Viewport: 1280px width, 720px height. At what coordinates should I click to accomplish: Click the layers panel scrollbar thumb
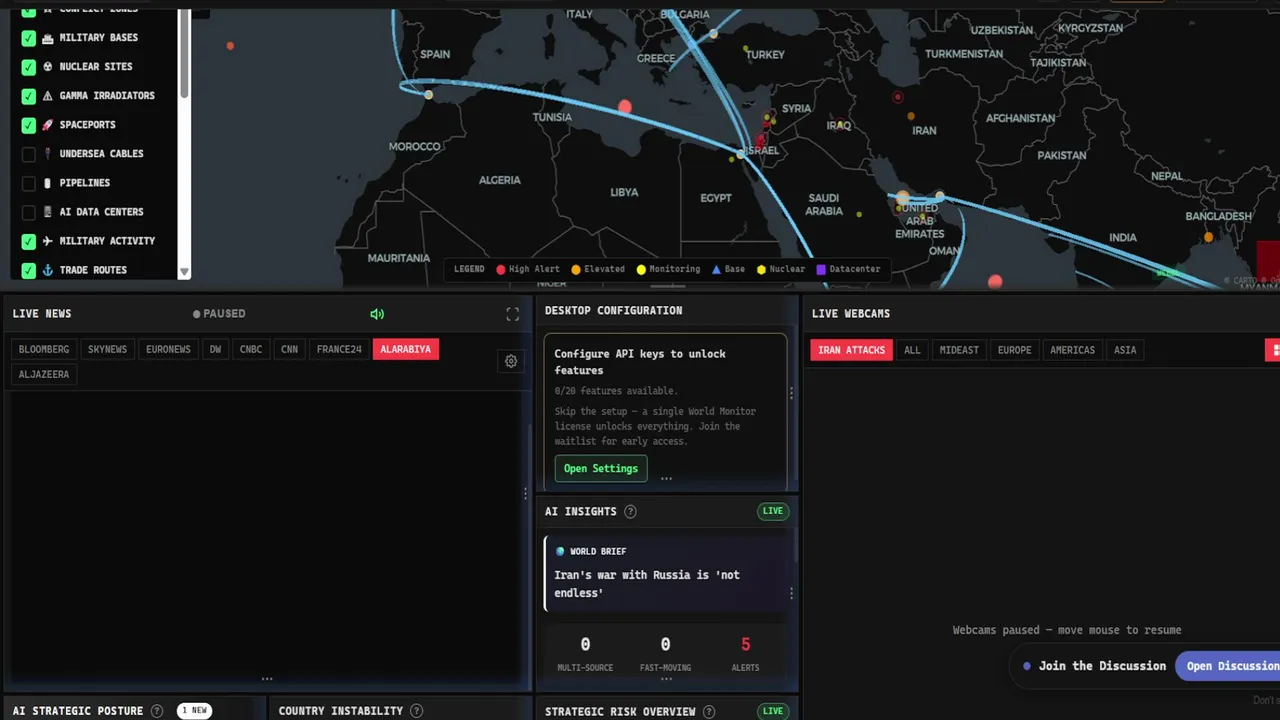(x=184, y=54)
